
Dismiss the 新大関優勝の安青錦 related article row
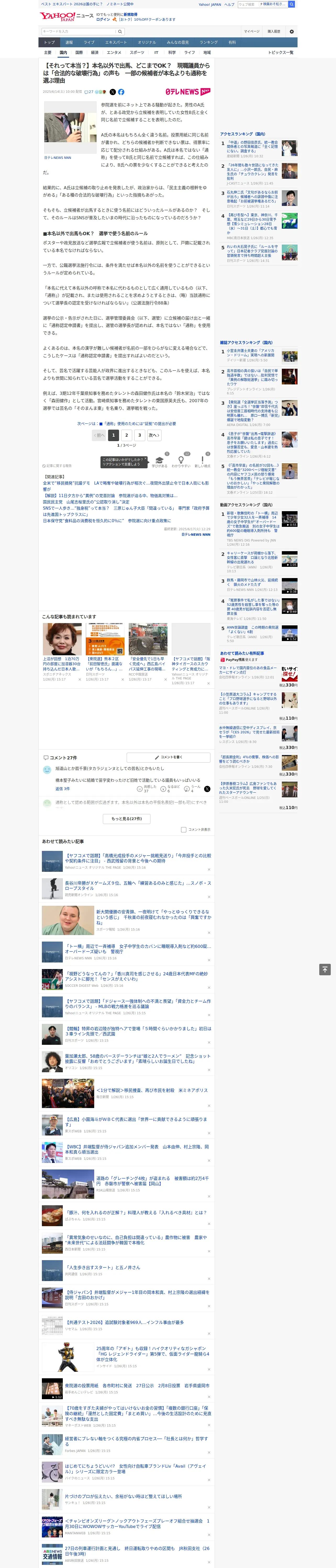point(209,932)
